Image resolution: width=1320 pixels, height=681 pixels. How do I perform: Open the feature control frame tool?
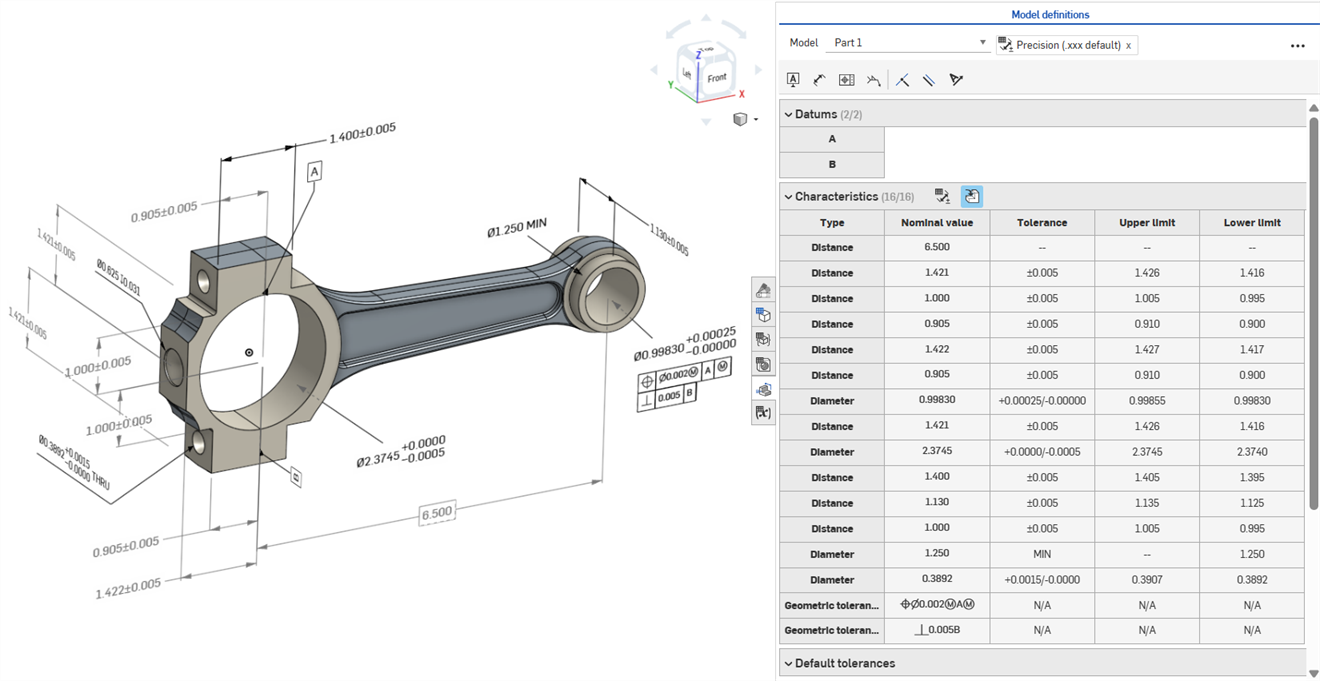[x=846, y=79]
